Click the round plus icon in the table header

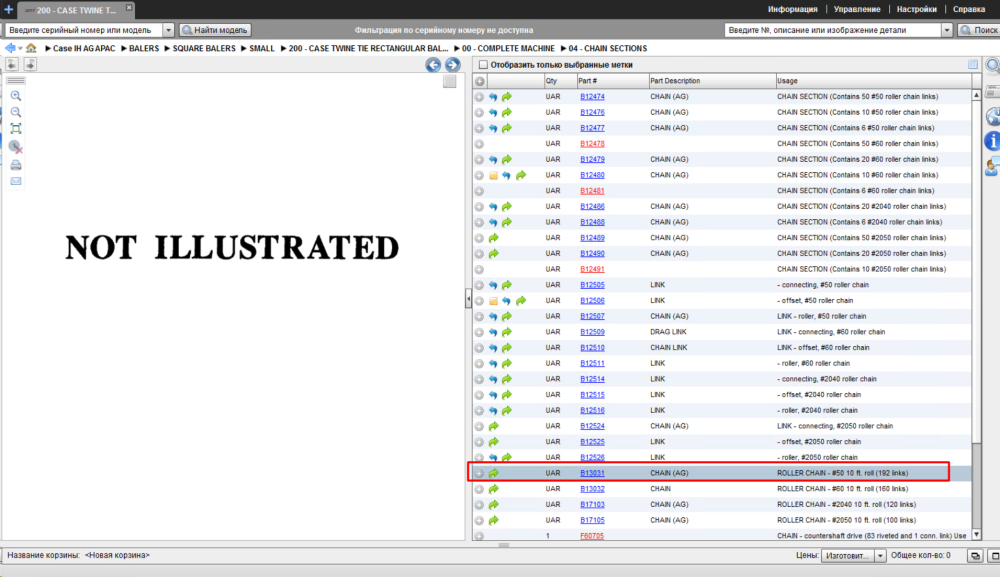480,81
